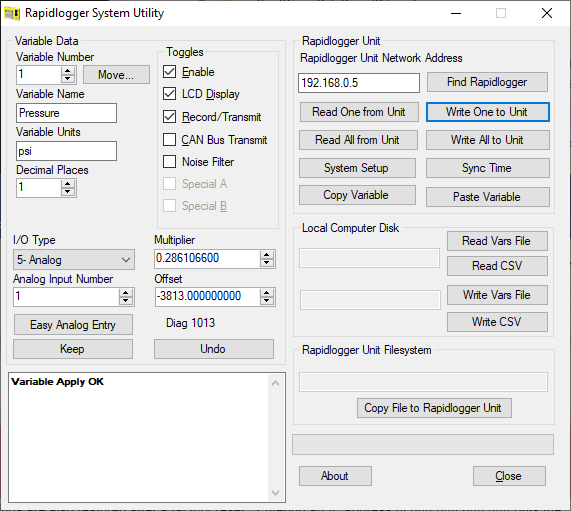Click the 'Variable Apply OK' log message
The height and width of the screenshot is (511, 571).
click(58, 382)
